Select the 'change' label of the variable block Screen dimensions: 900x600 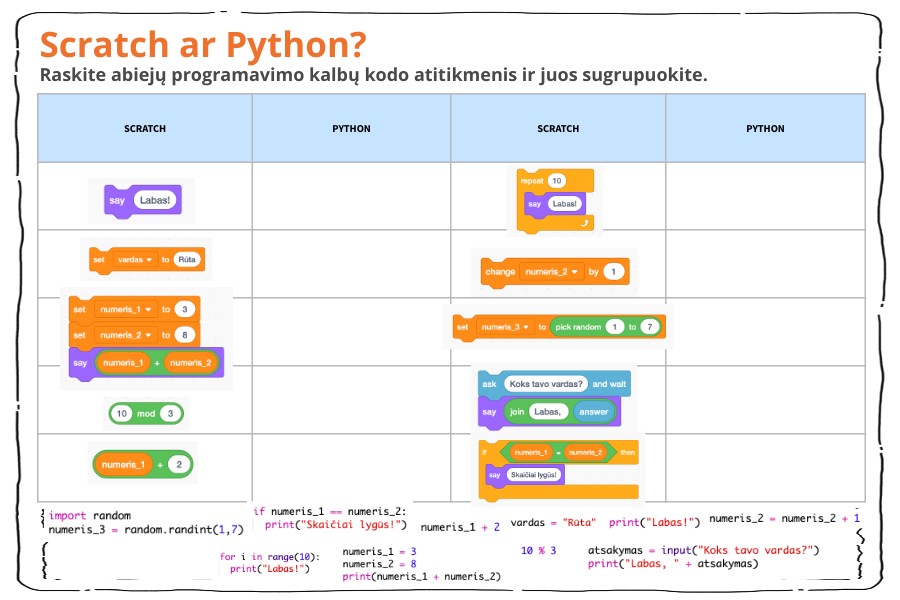click(500, 272)
